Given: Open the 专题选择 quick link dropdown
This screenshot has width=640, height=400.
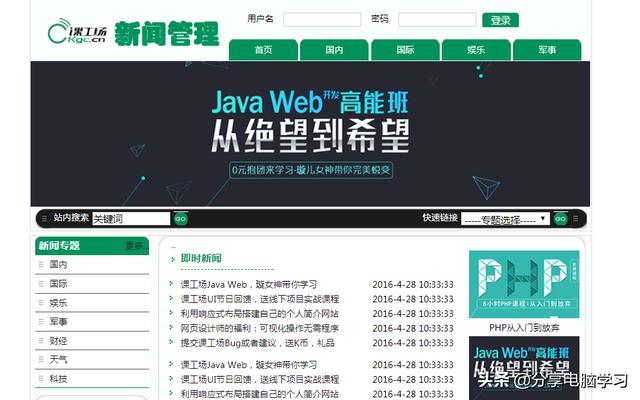Looking at the screenshot, I should tap(505, 219).
